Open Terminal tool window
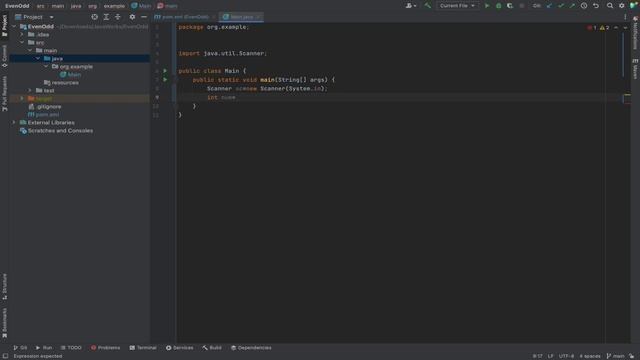The image size is (640, 360). coord(143,348)
